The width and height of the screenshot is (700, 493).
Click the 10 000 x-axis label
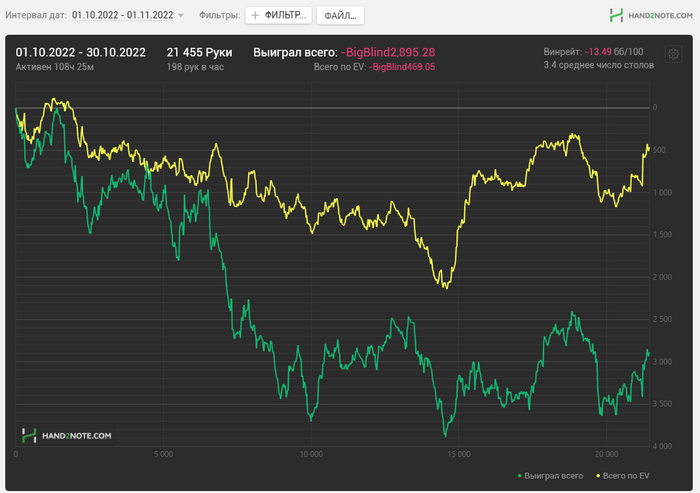tap(311, 454)
